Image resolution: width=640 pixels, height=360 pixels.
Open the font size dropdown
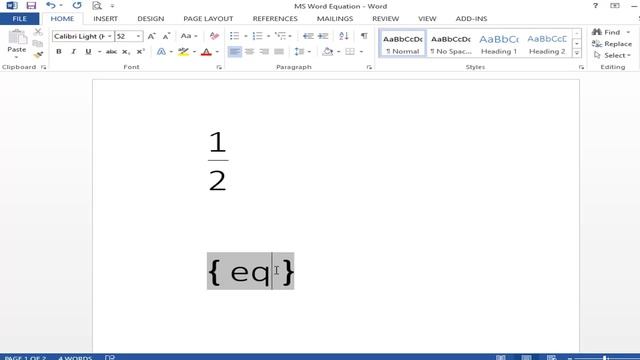[x=138, y=36]
